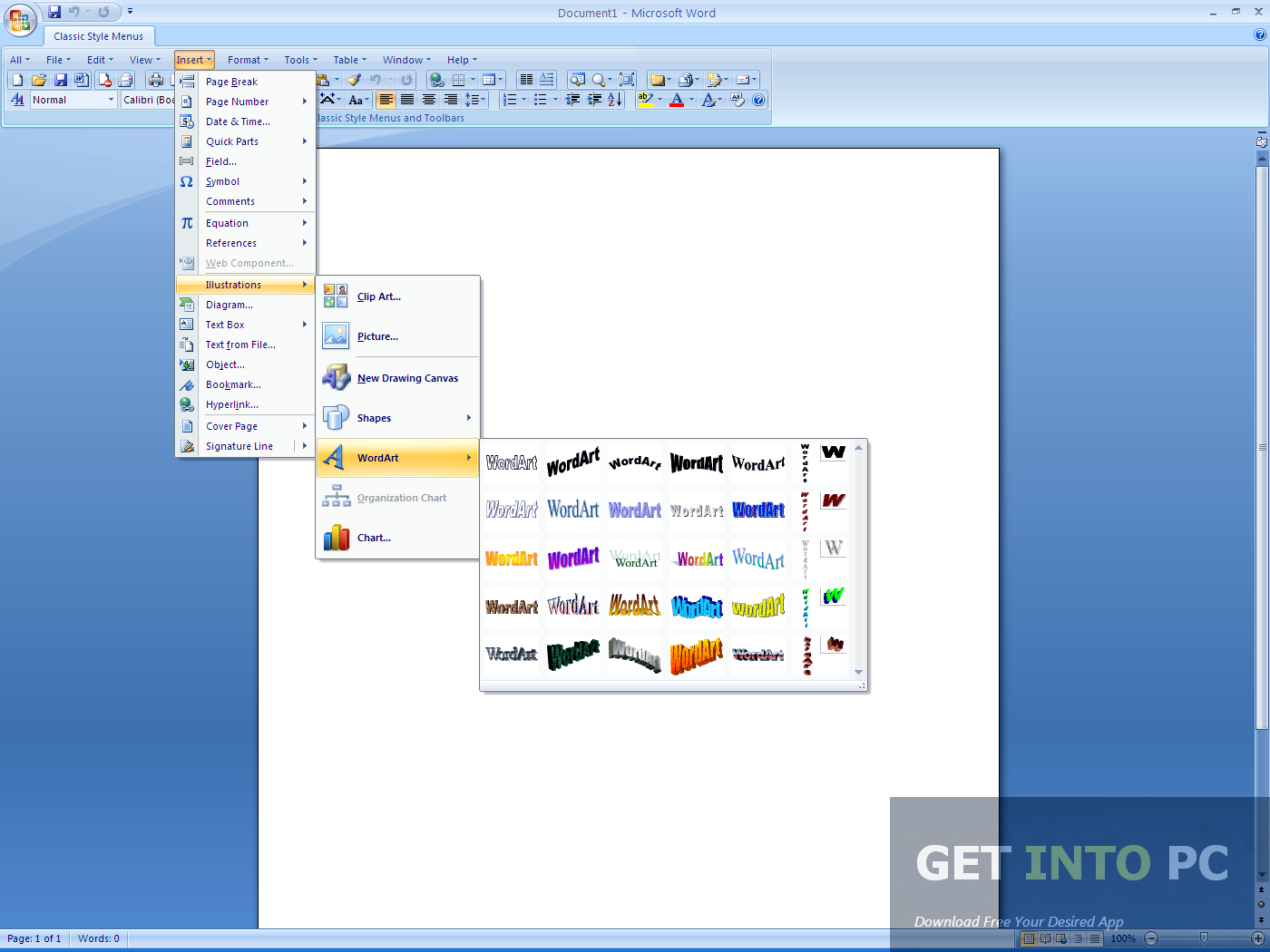Switch to Print Layout view in status bar
Screen dimensions: 1270x952
(1029, 938)
